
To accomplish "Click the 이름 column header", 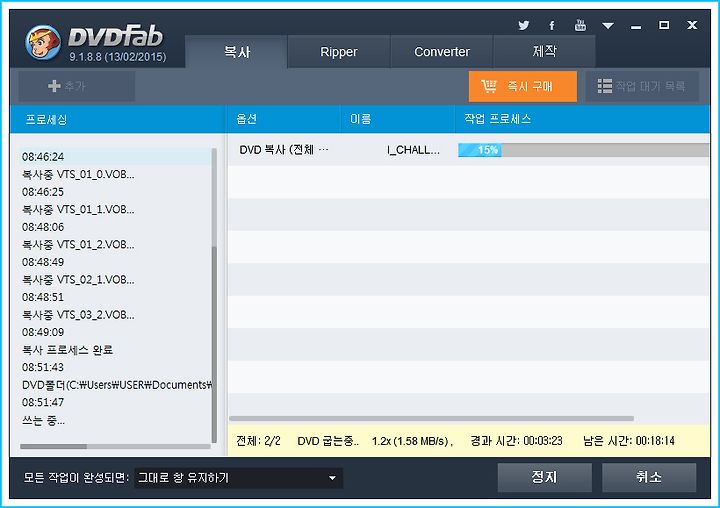I will pos(398,119).
